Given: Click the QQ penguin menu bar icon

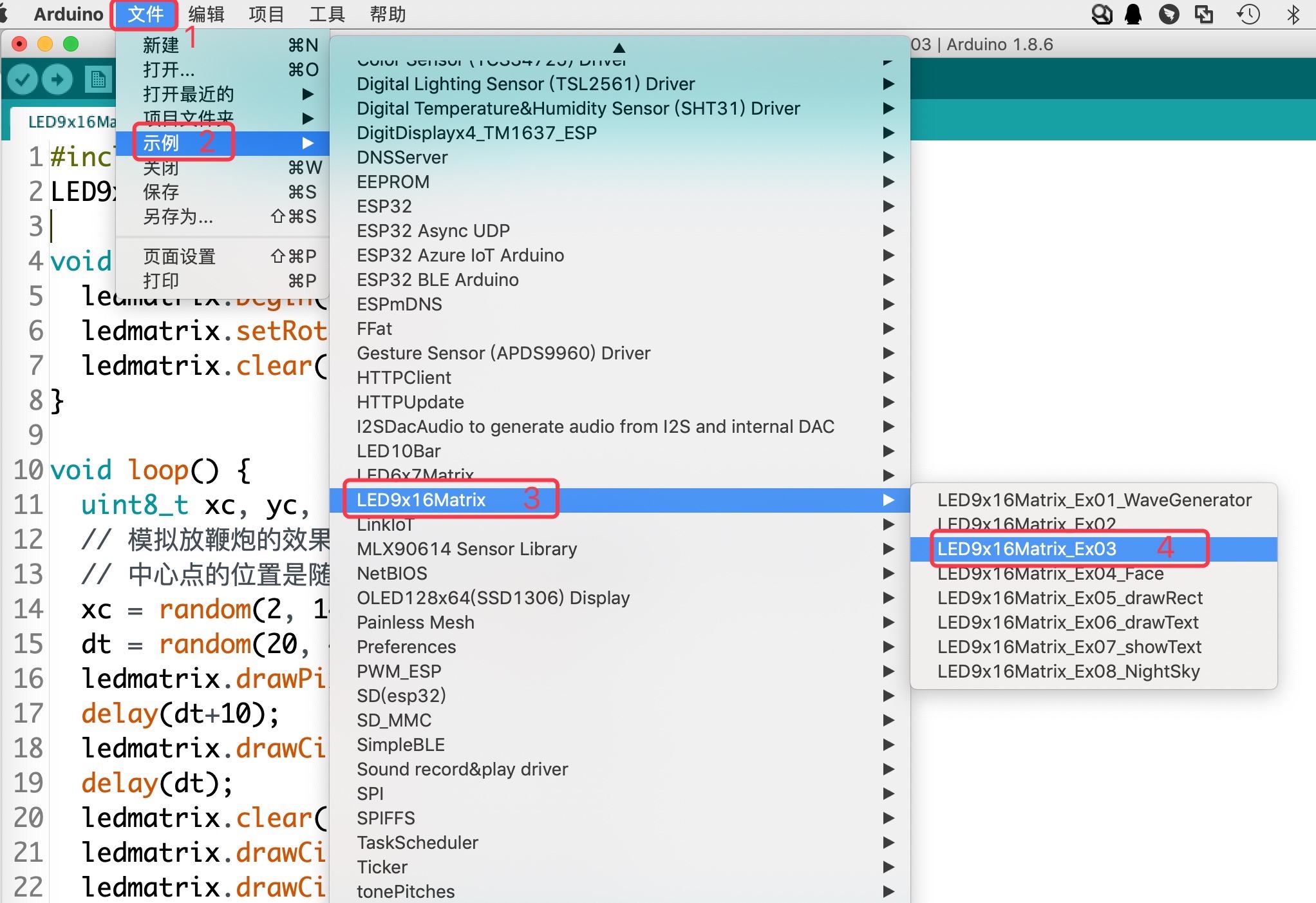Looking at the screenshot, I should [x=1134, y=14].
